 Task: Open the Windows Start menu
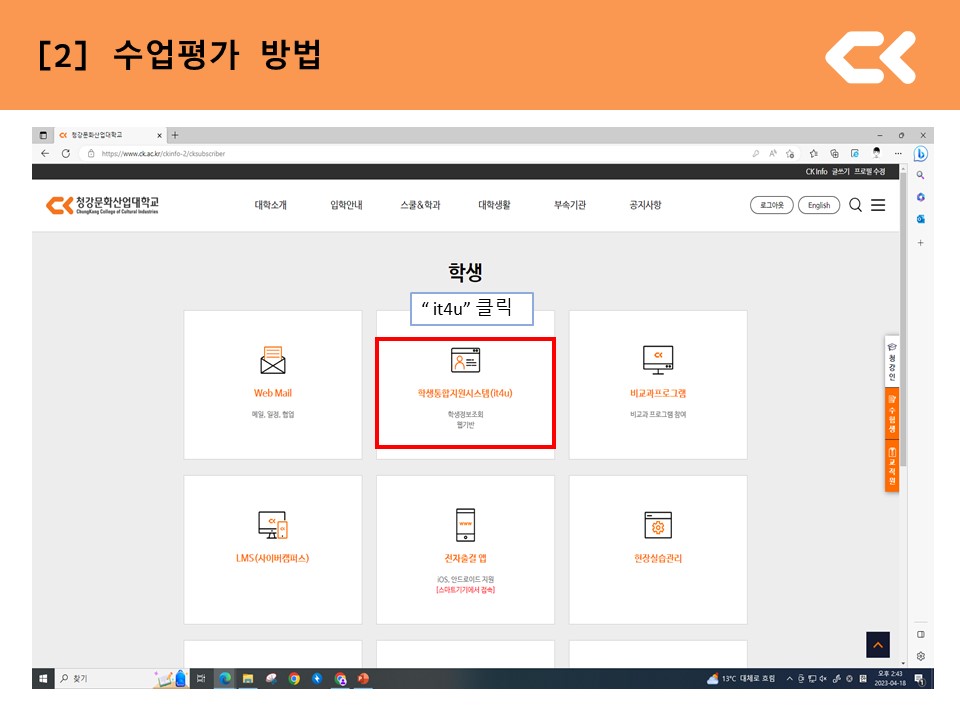pos(43,678)
